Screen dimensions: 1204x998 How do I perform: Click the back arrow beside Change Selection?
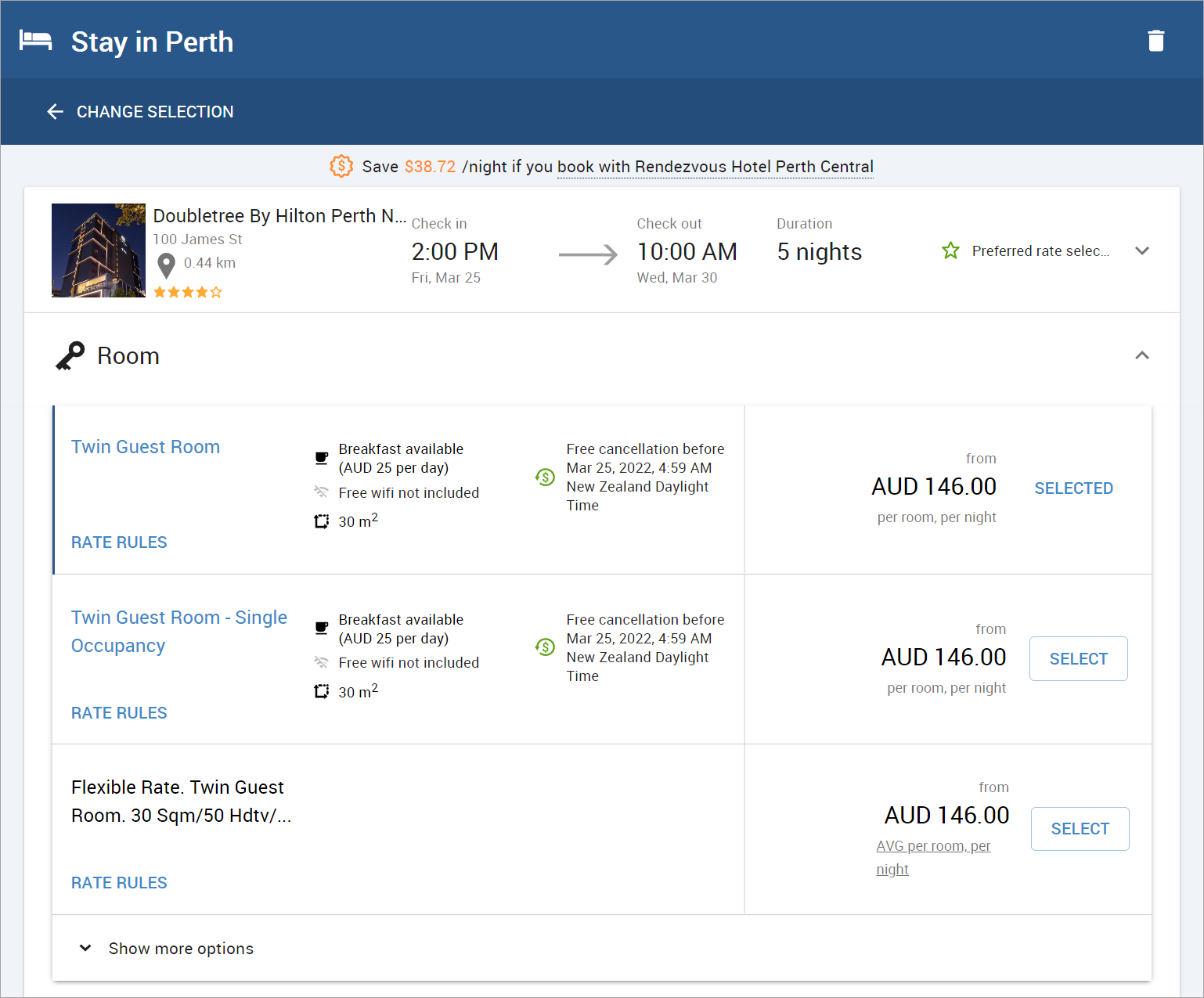click(x=55, y=112)
